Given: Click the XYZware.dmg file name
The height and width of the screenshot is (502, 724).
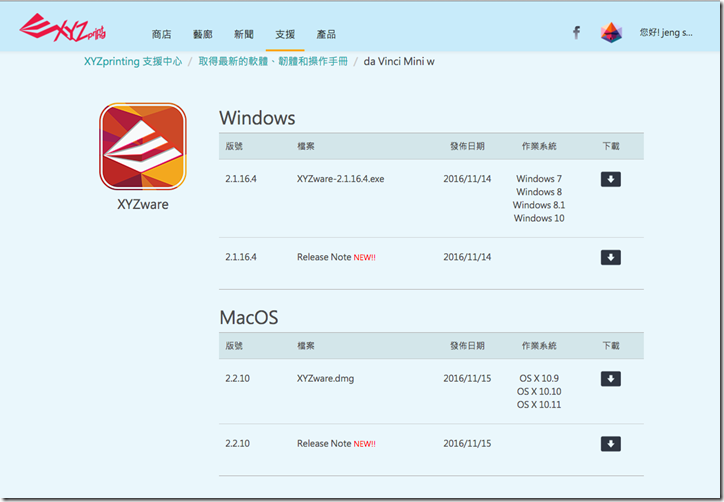Looking at the screenshot, I should click(x=326, y=378).
